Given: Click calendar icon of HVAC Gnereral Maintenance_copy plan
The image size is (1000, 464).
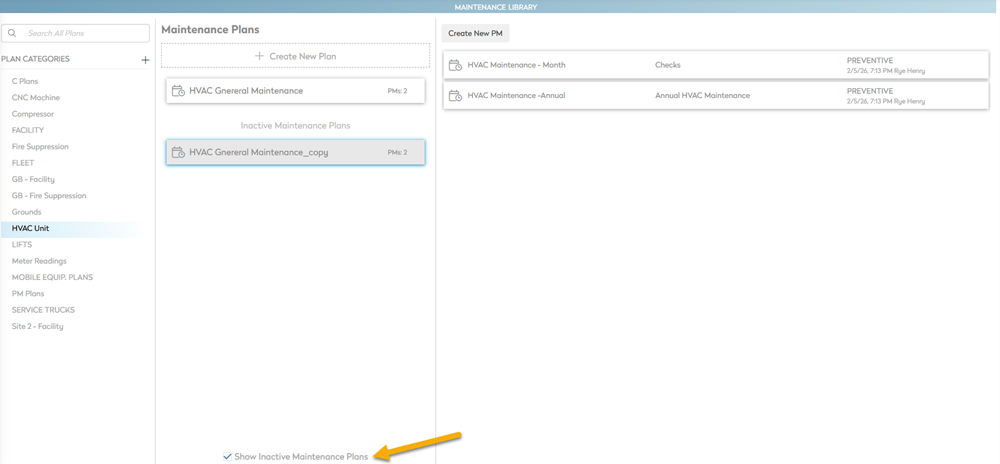Looking at the screenshot, I should [x=178, y=152].
